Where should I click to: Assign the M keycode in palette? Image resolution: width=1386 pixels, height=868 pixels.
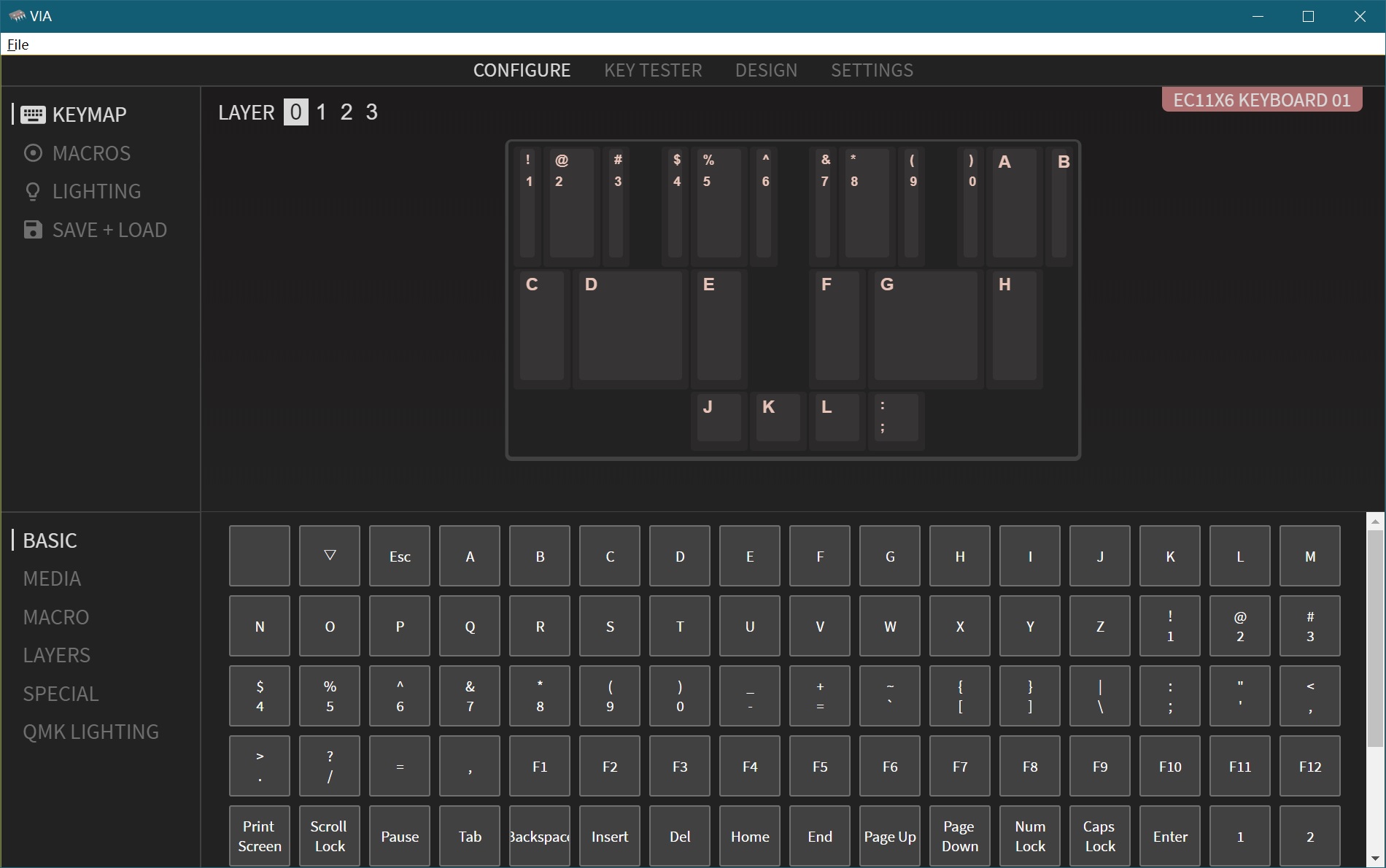pyautogui.click(x=1310, y=556)
